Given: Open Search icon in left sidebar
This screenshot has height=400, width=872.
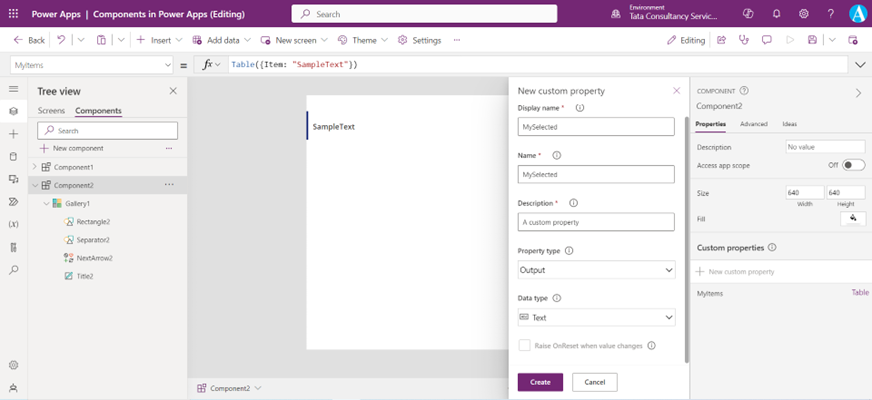Looking at the screenshot, I should tap(13, 270).
